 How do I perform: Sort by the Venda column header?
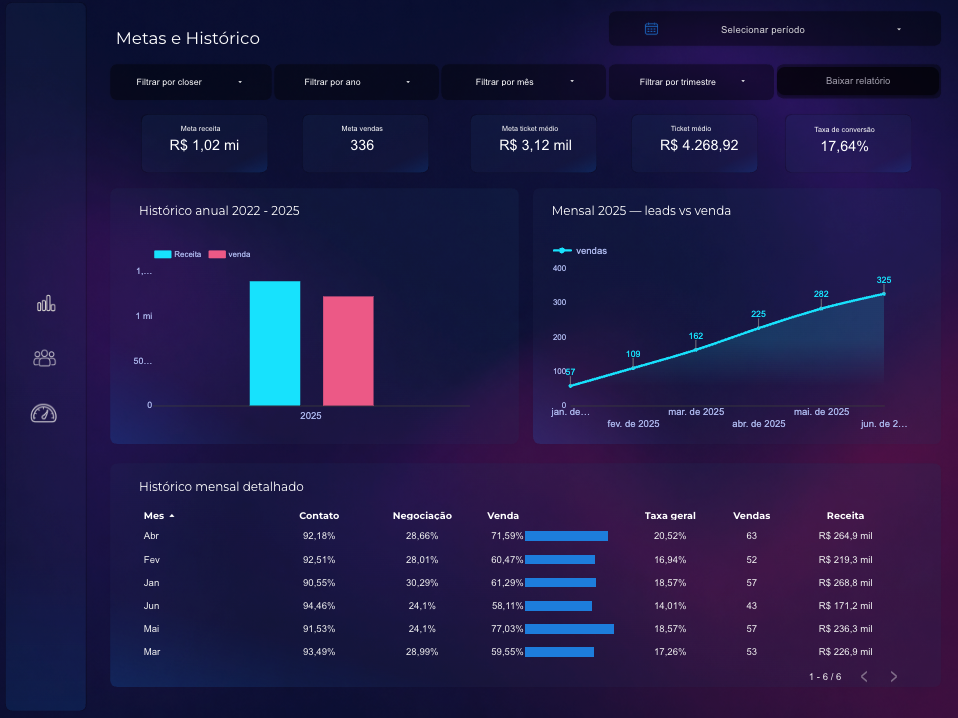(x=503, y=516)
